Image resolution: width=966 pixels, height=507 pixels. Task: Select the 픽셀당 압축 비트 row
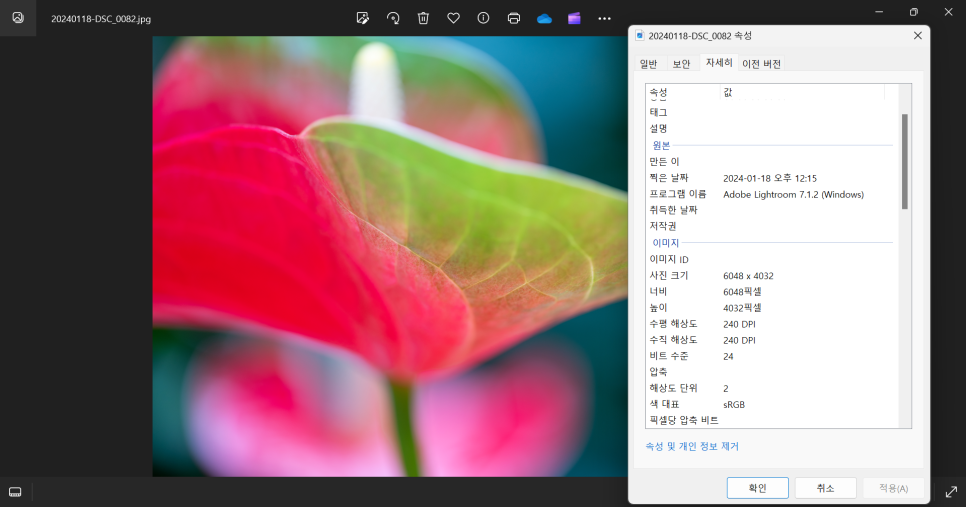click(x=772, y=420)
